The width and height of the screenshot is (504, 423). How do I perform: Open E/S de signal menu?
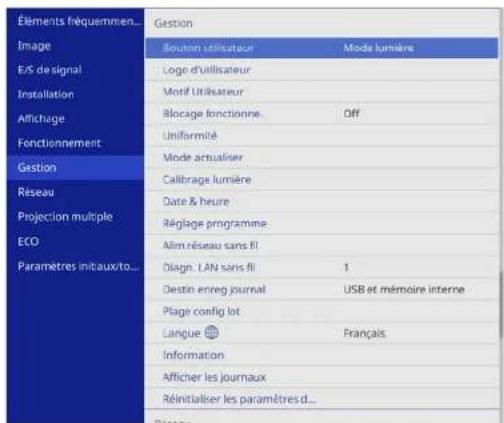coord(75,70)
